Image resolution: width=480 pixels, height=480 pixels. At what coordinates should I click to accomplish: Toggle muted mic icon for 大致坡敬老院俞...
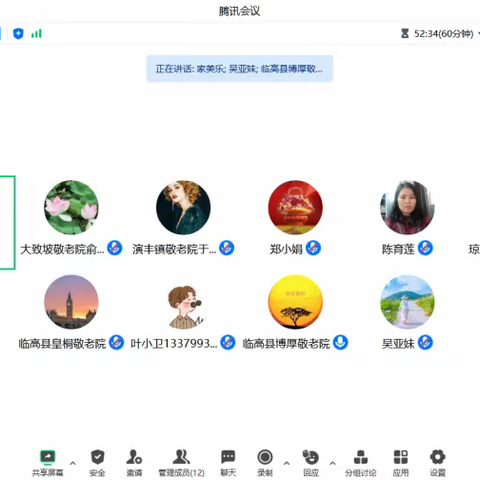coord(115,248)
